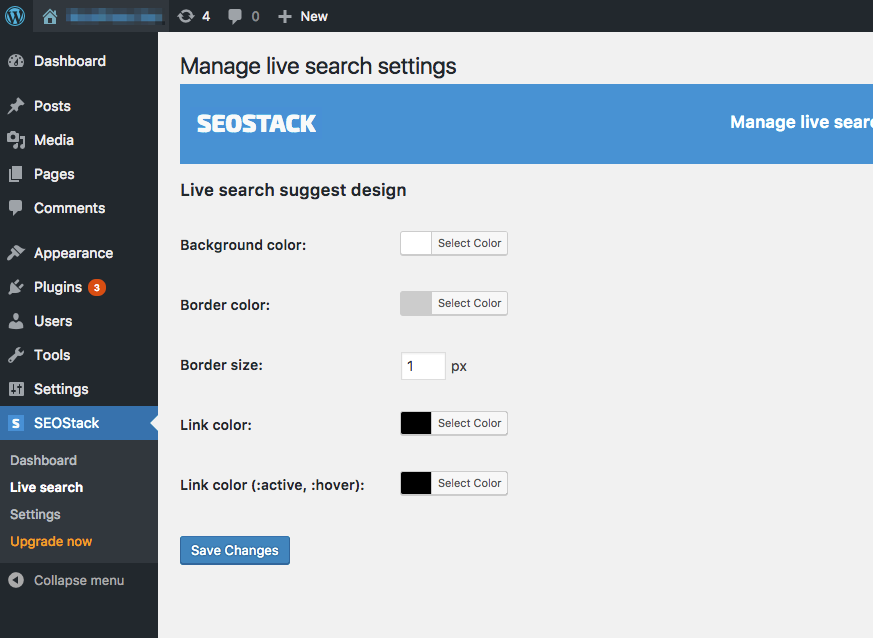Viewport: 873px width, 638px height.
Task: Click the Appearance paintbrush icon
Action: point(16,253)
